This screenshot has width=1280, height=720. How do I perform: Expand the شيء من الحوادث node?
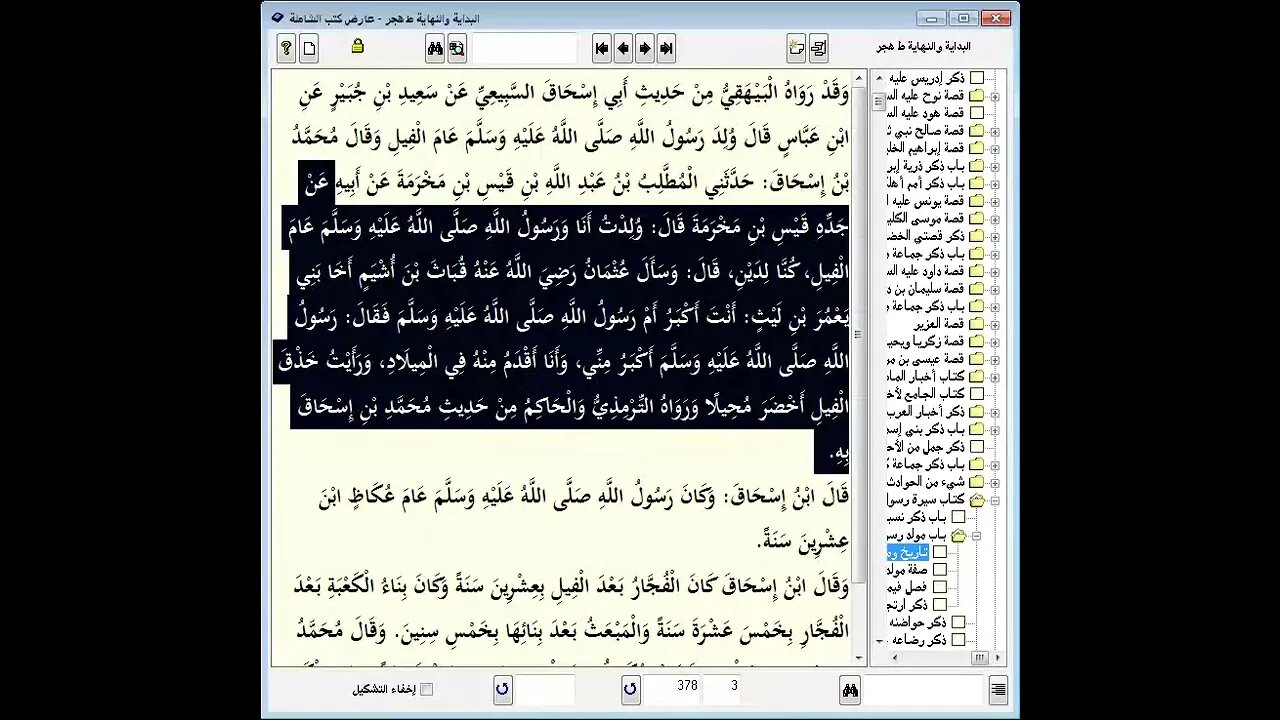tap(995, 482)
